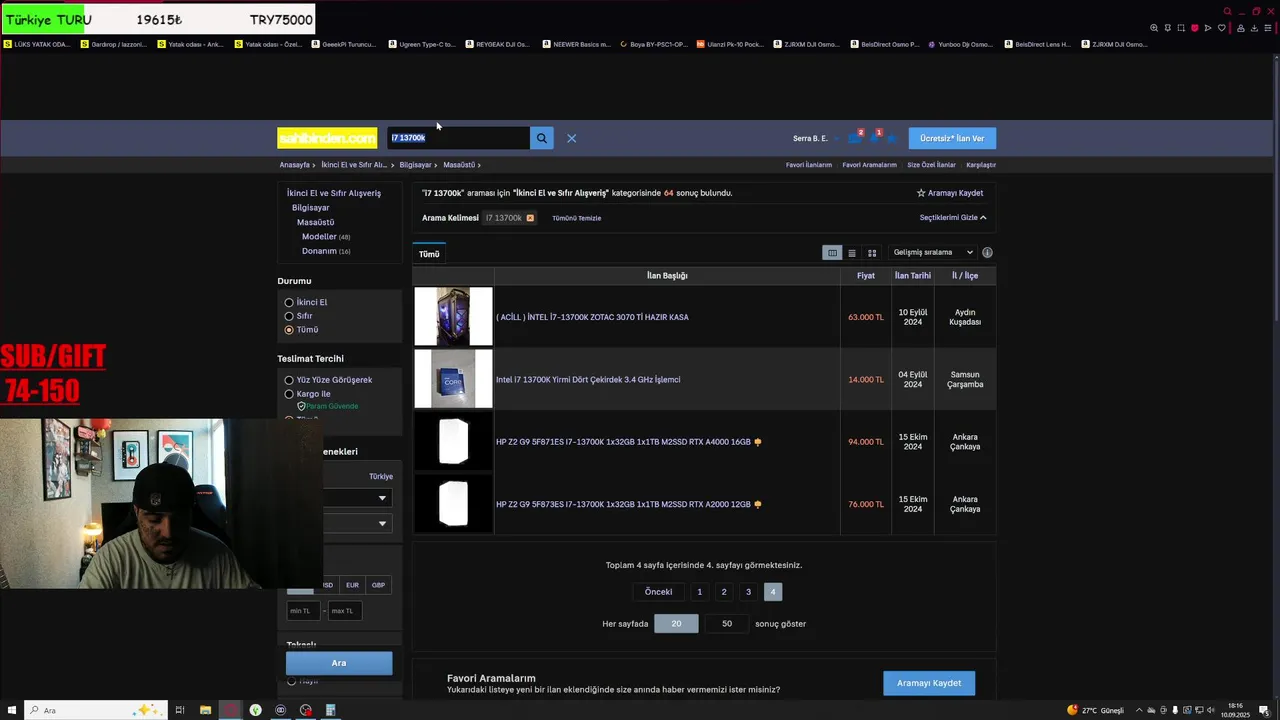Clear the search with the X icon
The height and width of the screenshot is (720, 1280).
(x=571, y=138)
